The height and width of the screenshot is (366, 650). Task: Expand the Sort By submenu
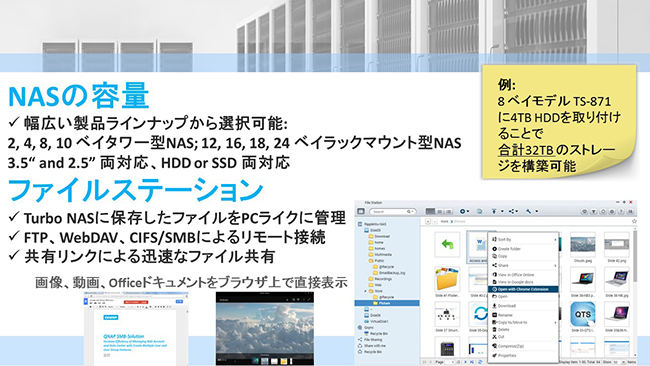click(524, 240)
